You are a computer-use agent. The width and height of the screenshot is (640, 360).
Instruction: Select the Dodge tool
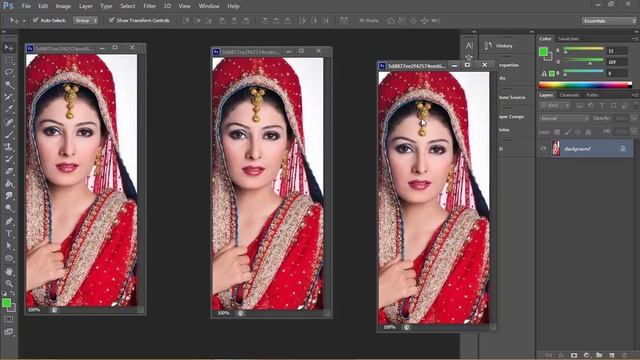(x=9, y=208)
